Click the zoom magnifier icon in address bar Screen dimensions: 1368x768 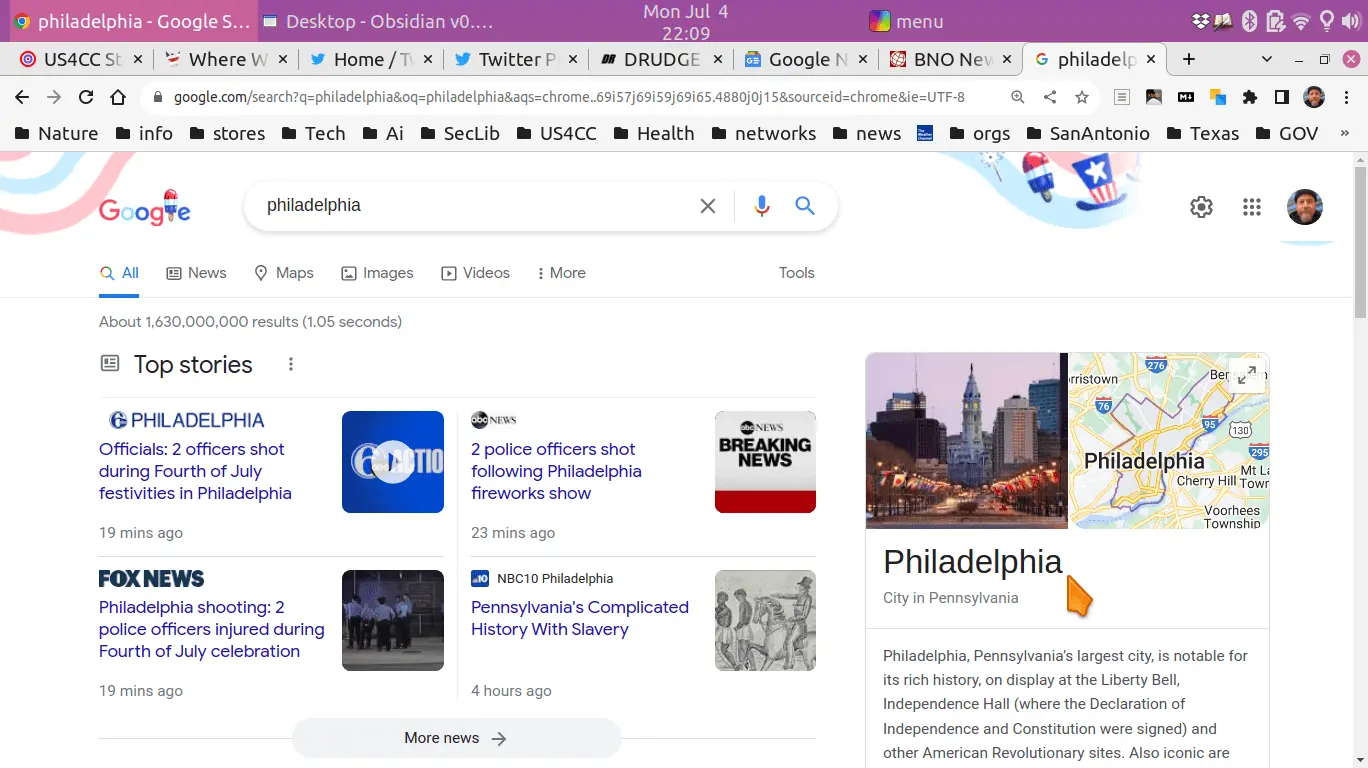coord(1018,97)
